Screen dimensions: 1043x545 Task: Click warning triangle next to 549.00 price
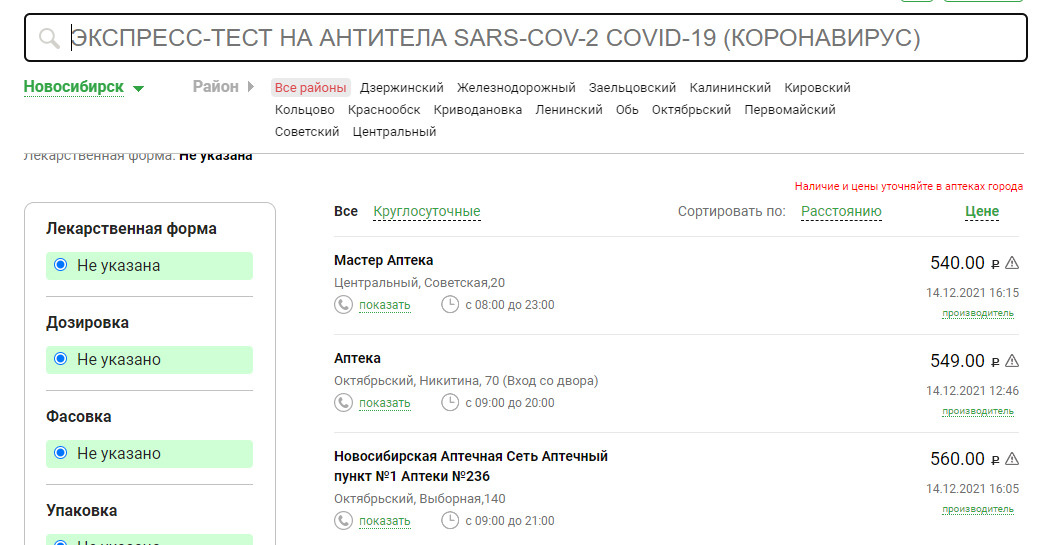(x=1012, y=361)
